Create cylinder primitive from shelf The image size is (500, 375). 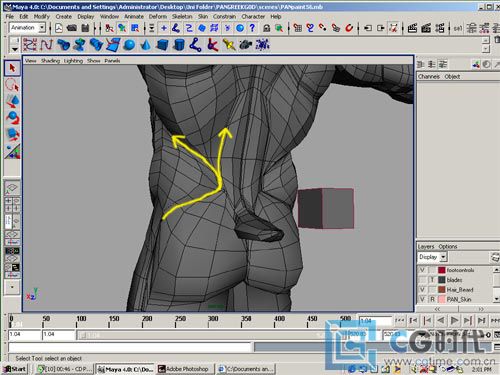[179, 45]
